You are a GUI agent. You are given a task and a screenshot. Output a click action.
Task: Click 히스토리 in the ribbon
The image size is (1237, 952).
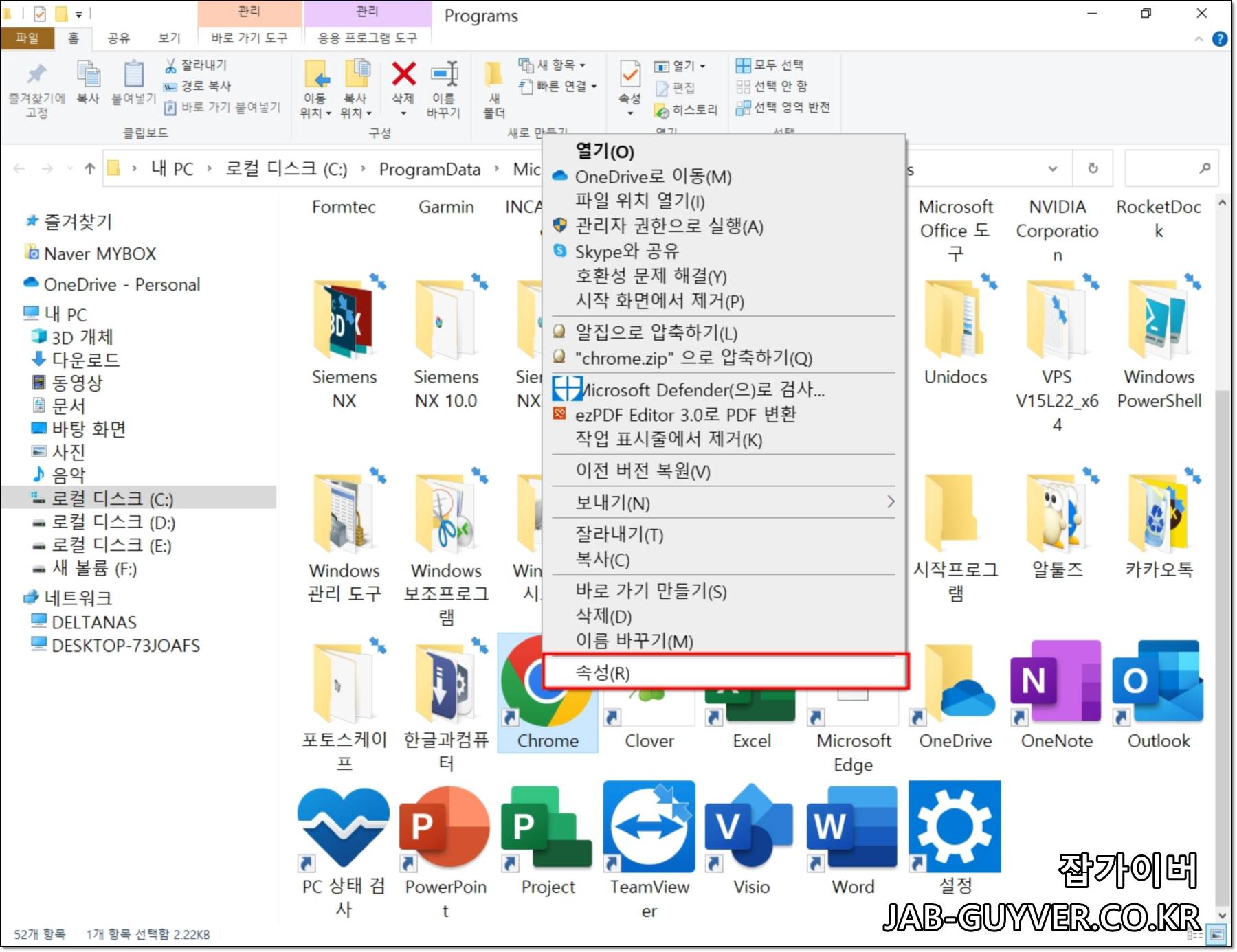[x=686, y=110]
